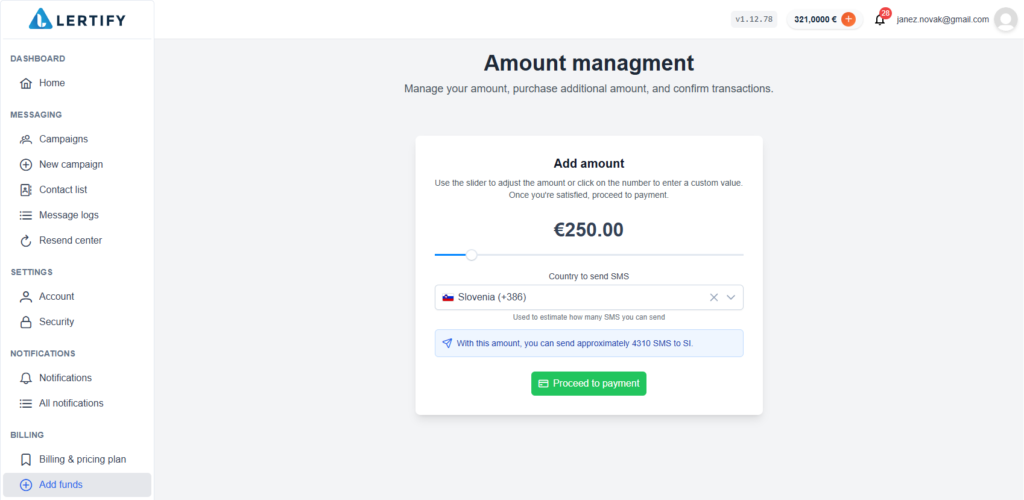
Task: Select Message logs in the sidebar
Action: (68, 215)
